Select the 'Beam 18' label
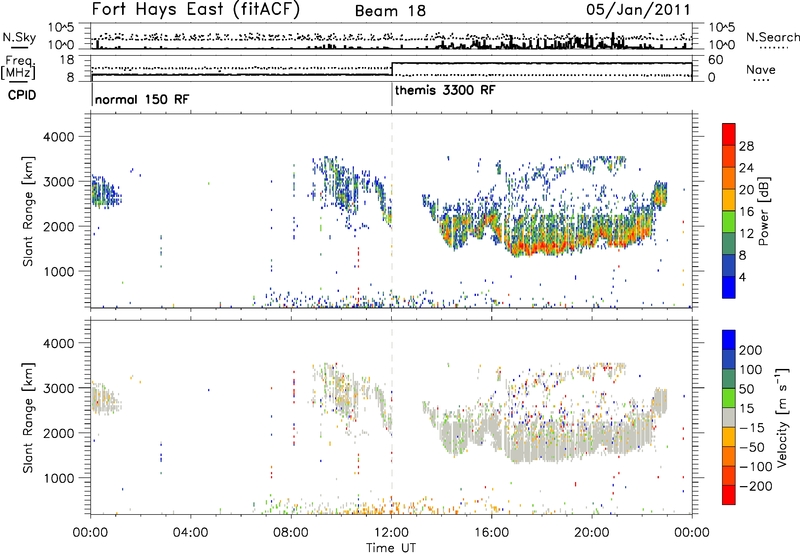The height and width of the screenshot is (554, 800). tap(390, 11)
